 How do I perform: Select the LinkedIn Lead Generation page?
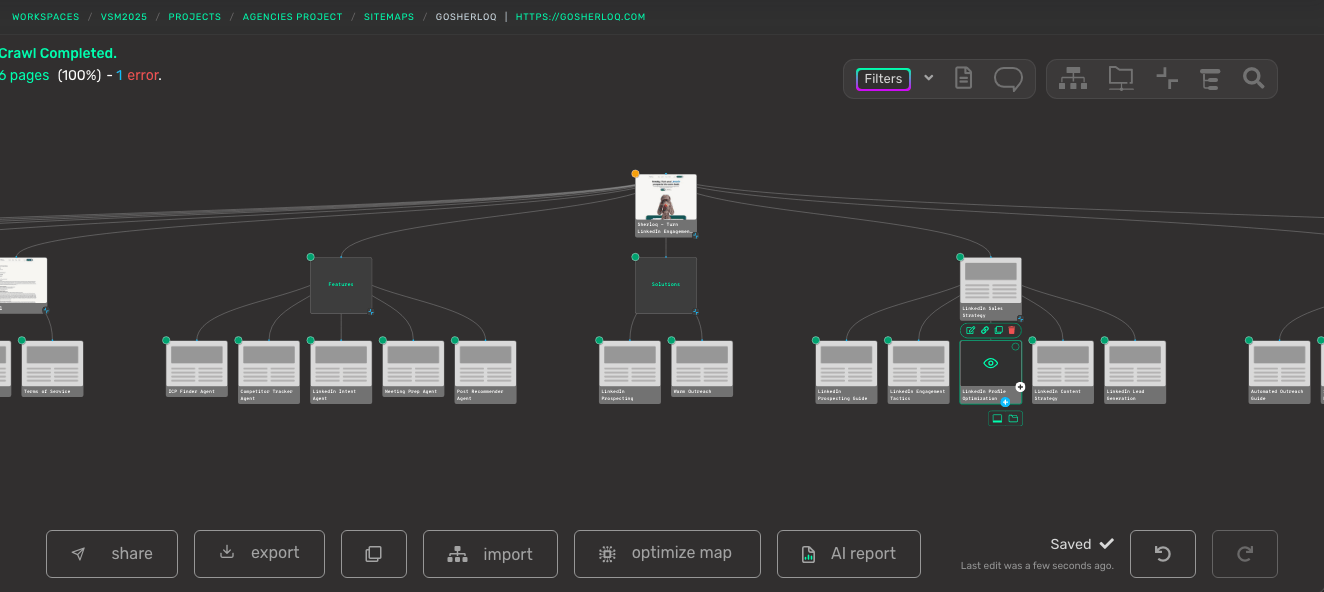click(x=1135, y=372)
